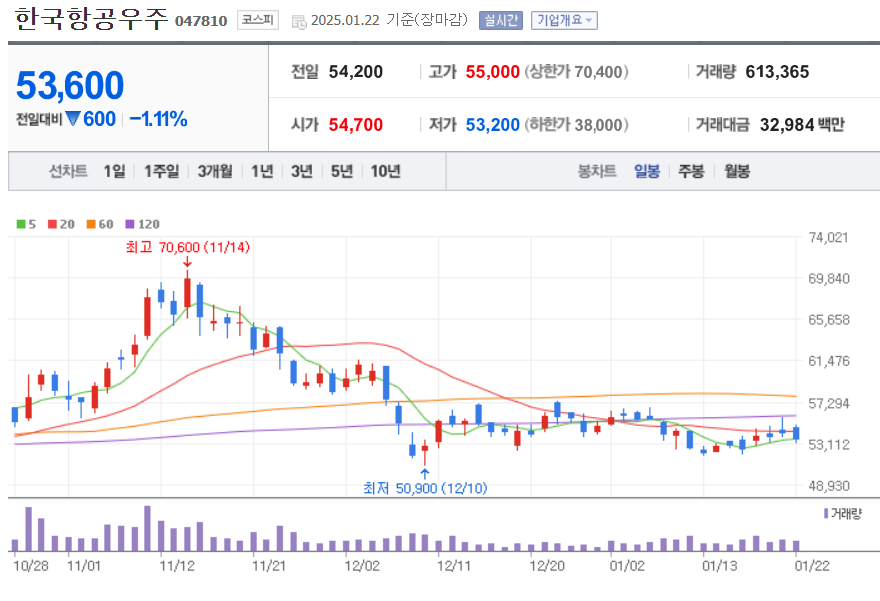Click the 12/11 date label on the axis
Image resolution: width=880 pixels, height=601 pixels.
(454, 566)
